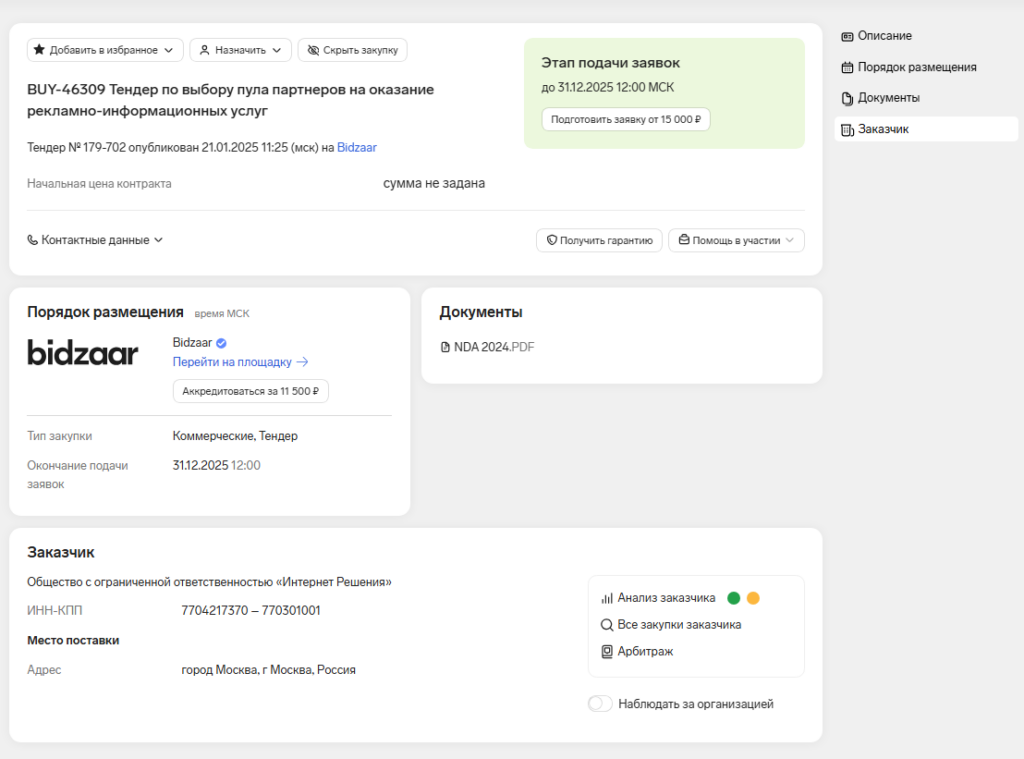This screenshot has height=759, width=1024.
Task: Click the green customer analysis indicator dot
Action: (733, 598)
